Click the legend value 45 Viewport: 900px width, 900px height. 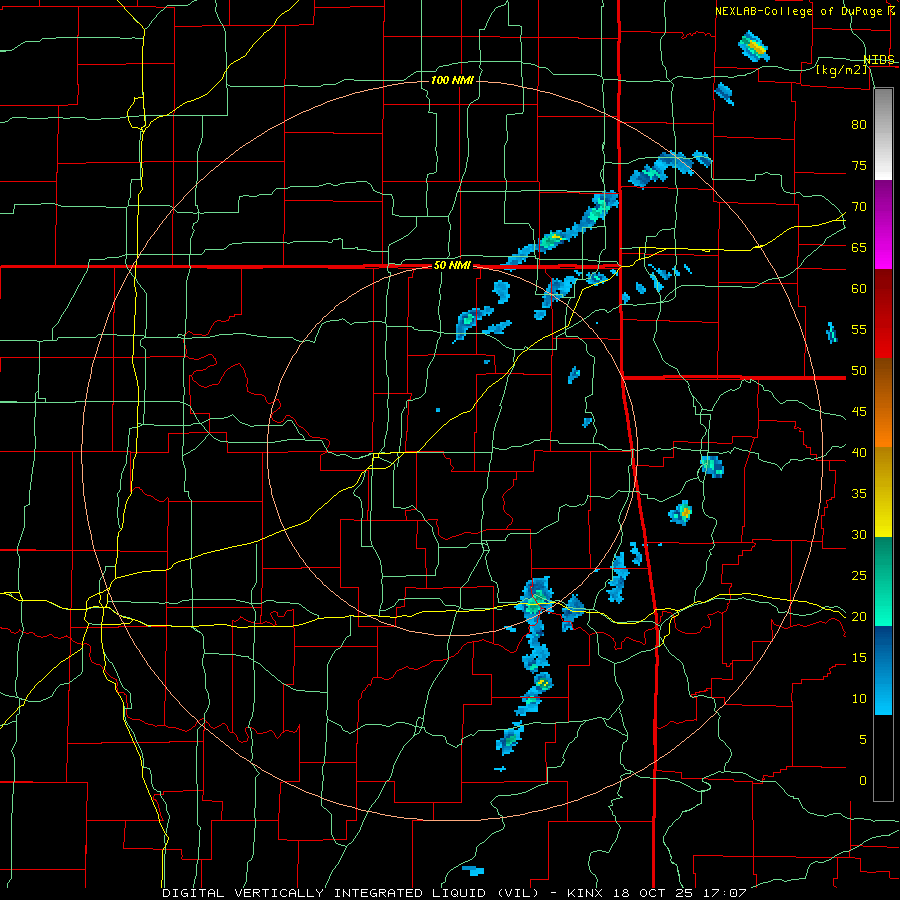pyautogui.click(x=859, y=412)
